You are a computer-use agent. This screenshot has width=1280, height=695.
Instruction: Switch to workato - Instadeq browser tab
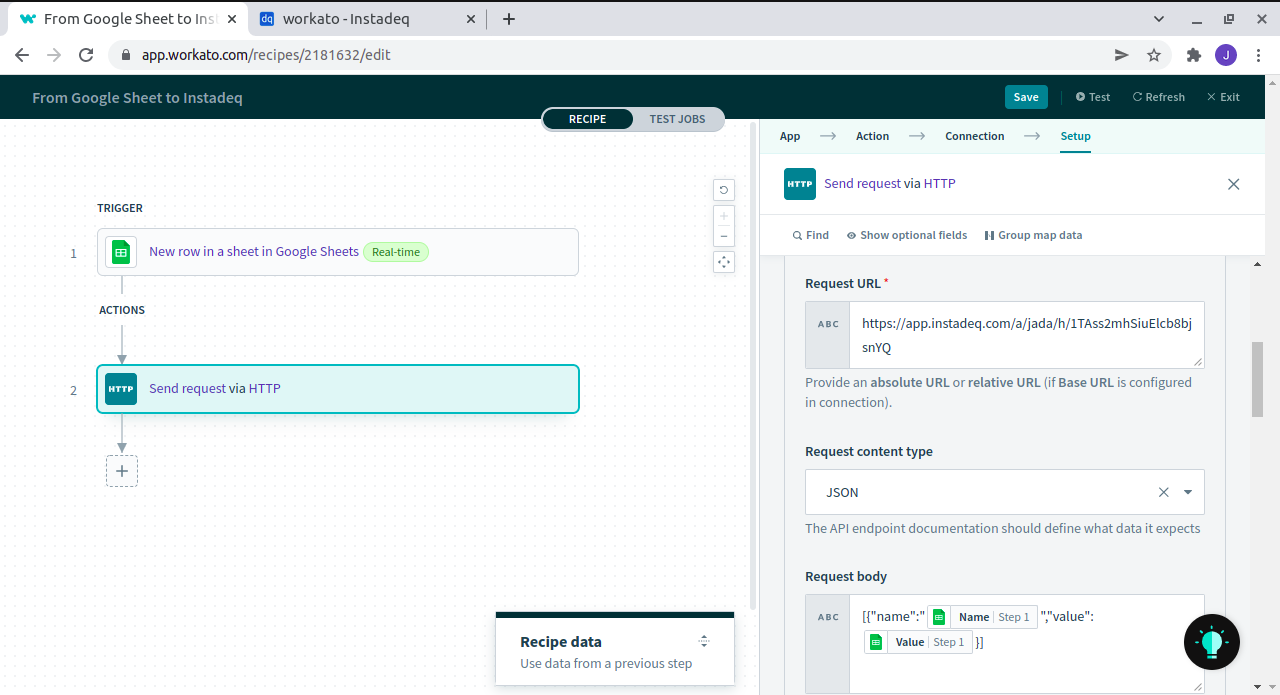[369, 19]
